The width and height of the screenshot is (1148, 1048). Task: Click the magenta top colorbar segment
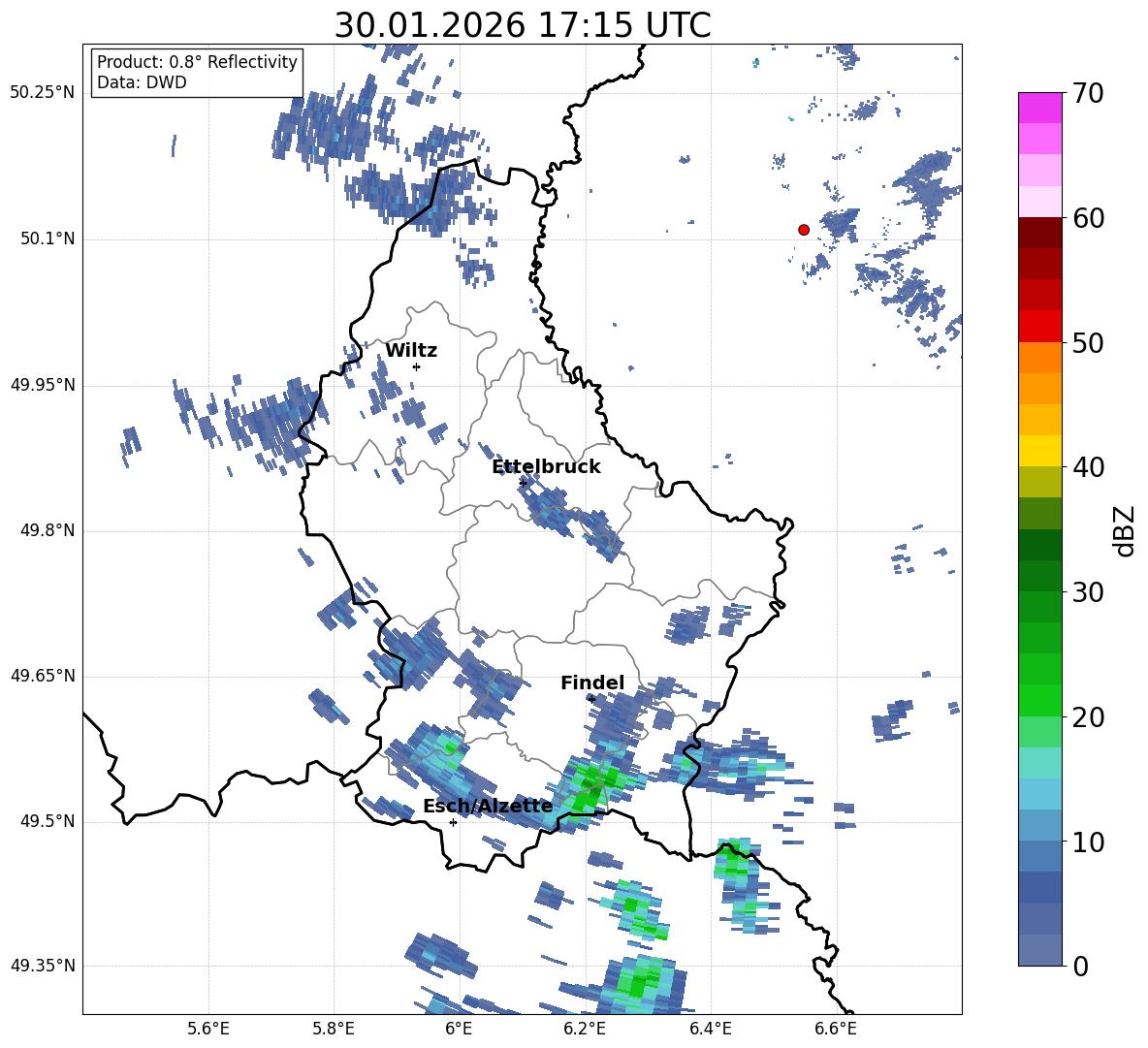click(x=1039, y=109)
